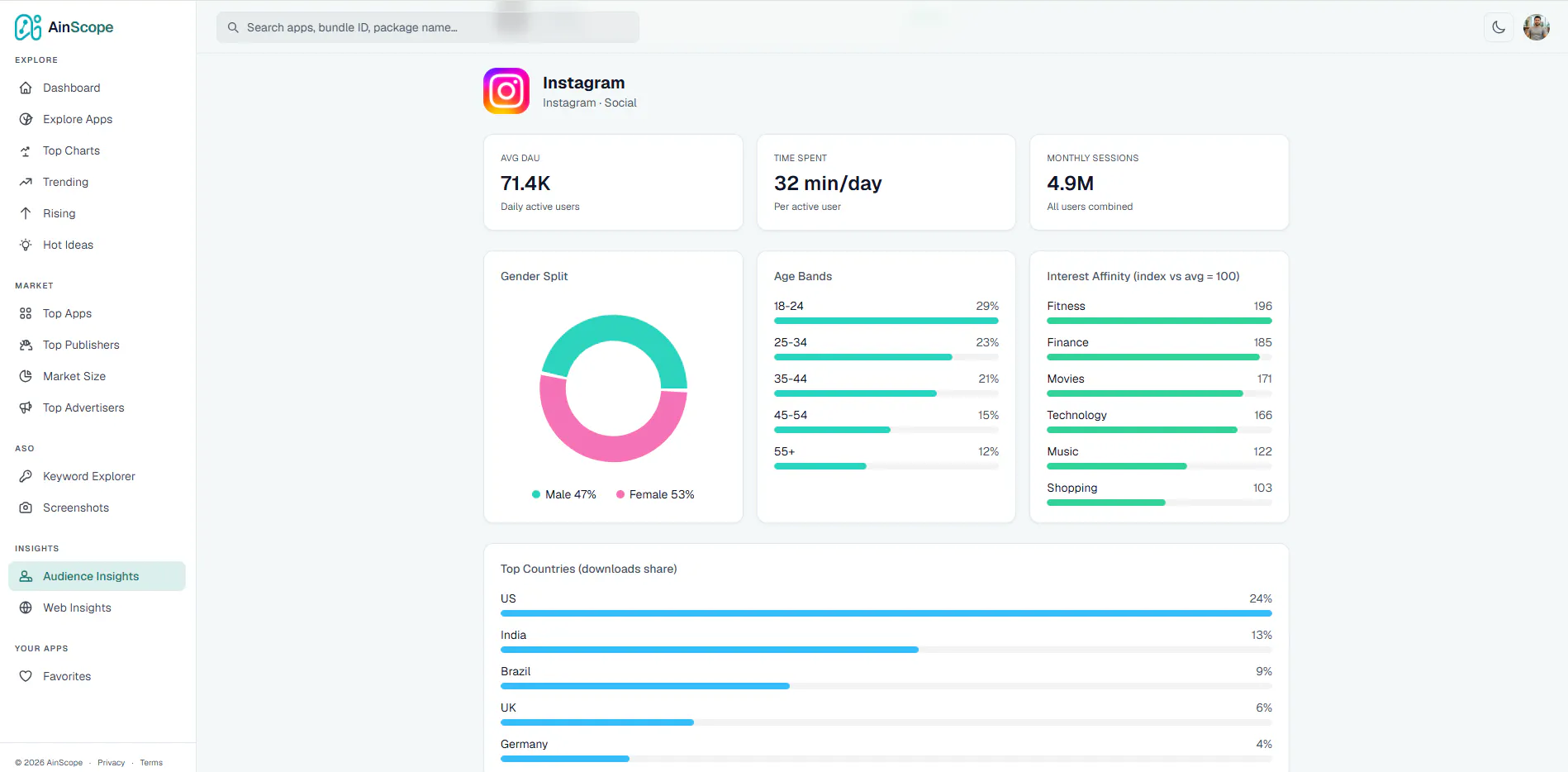Open Keyword Explorer tool

point(97,476)
